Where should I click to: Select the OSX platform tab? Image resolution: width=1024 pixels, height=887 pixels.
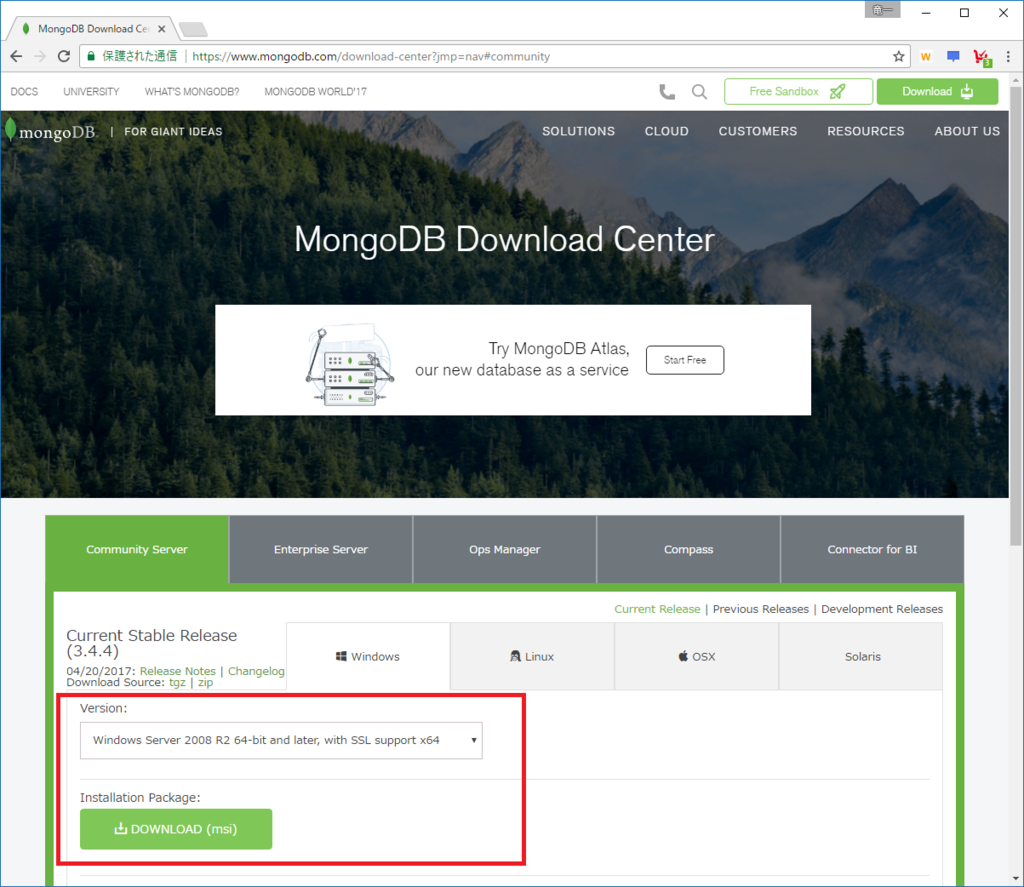tap(696, 656)
